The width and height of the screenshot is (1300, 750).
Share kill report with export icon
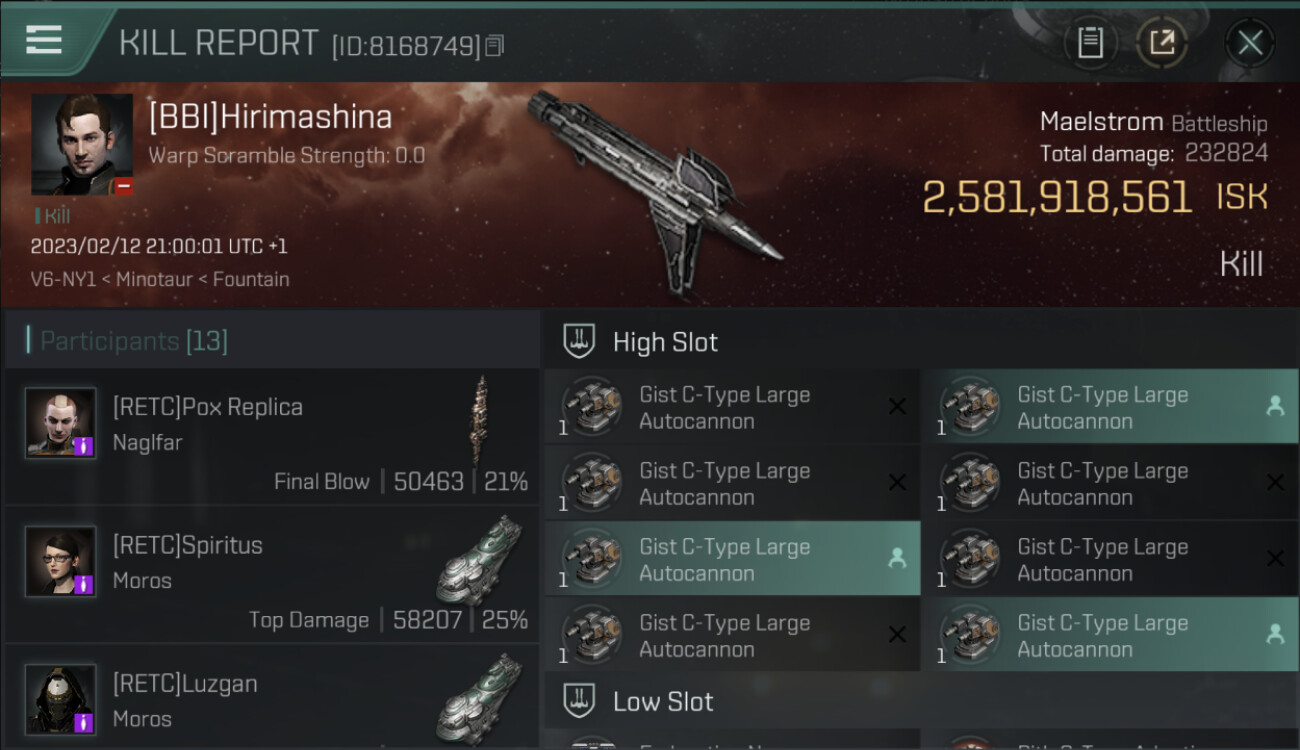(1161, 43)
